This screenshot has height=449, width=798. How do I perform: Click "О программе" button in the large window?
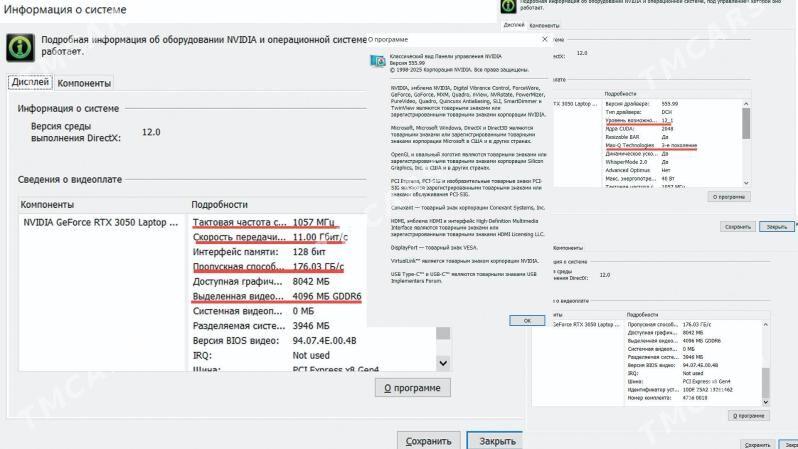coord(412,388)
